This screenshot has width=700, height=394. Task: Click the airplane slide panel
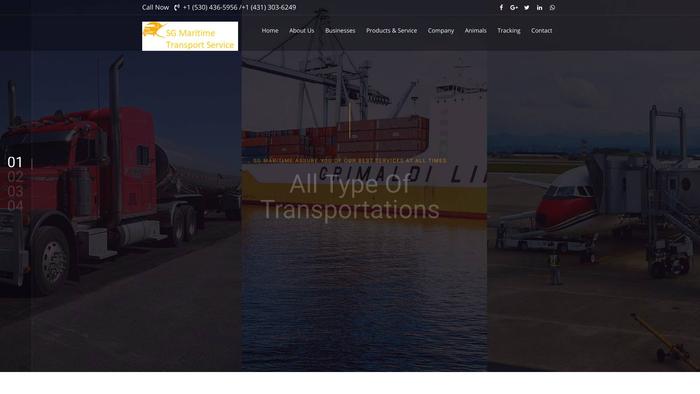pos(593,211)
